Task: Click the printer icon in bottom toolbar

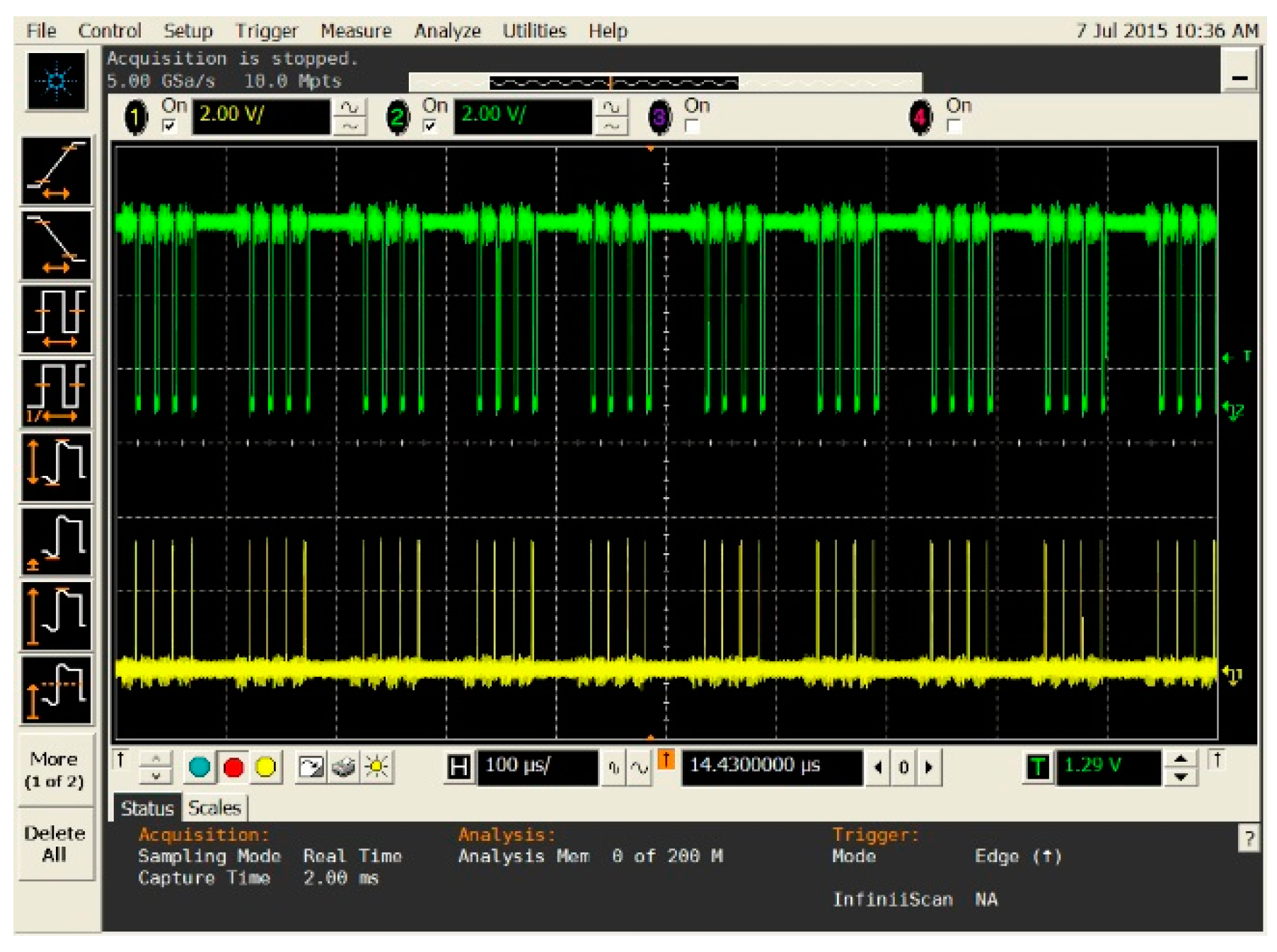Action: click(344, 767)
